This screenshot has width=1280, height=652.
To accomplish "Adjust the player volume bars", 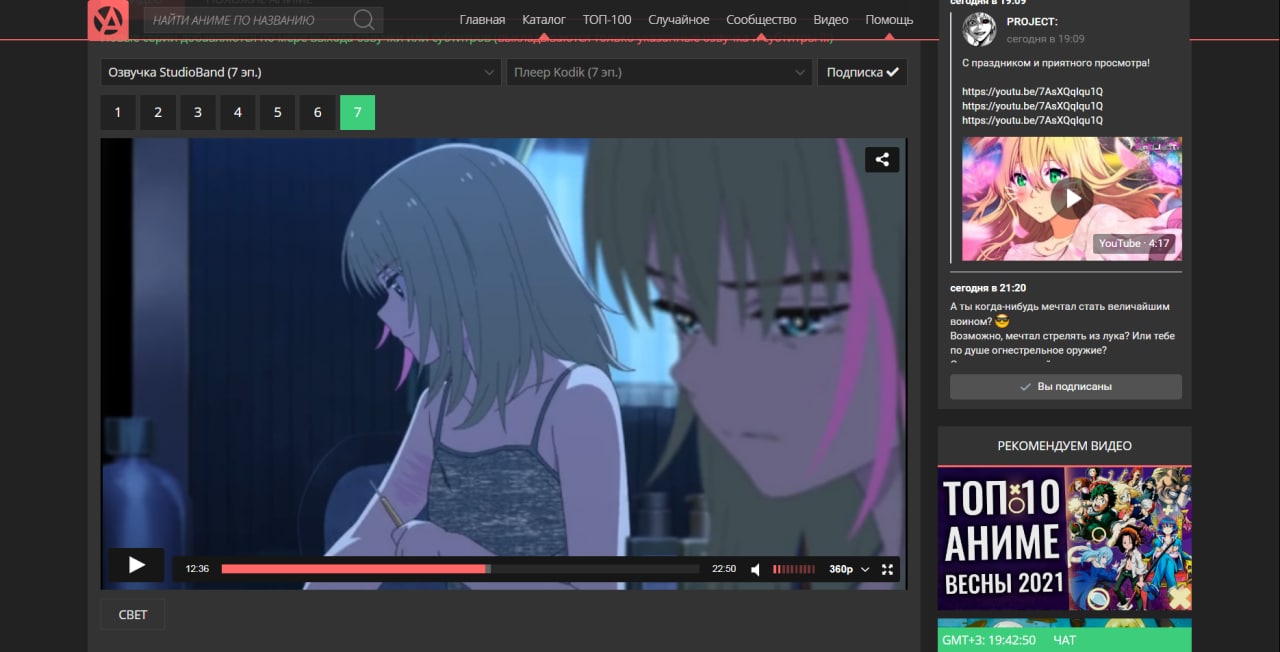I will coord(794,569).
